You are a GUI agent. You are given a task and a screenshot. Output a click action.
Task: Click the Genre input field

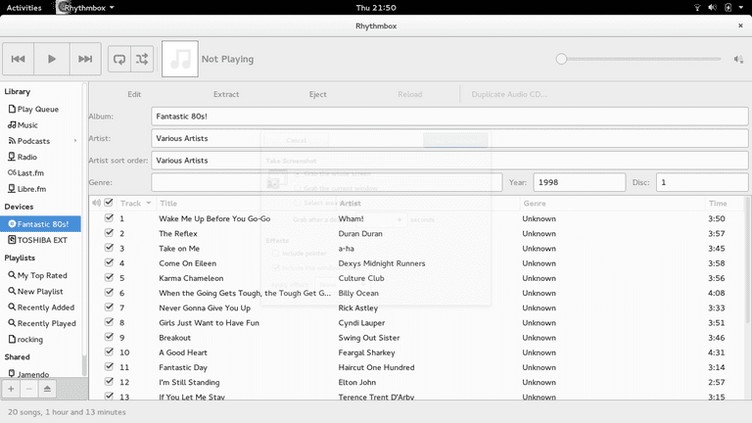[x=327, y=182]
